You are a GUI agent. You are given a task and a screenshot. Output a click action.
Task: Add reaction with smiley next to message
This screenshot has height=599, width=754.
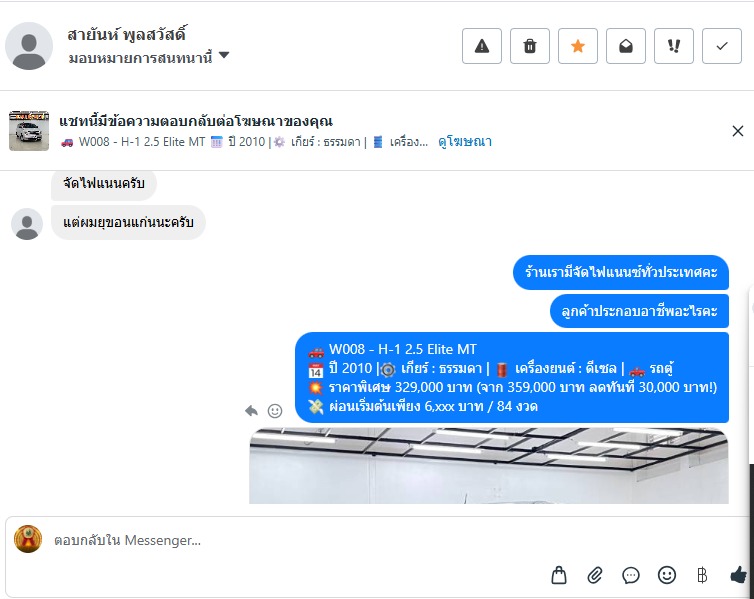click(275, 411)
